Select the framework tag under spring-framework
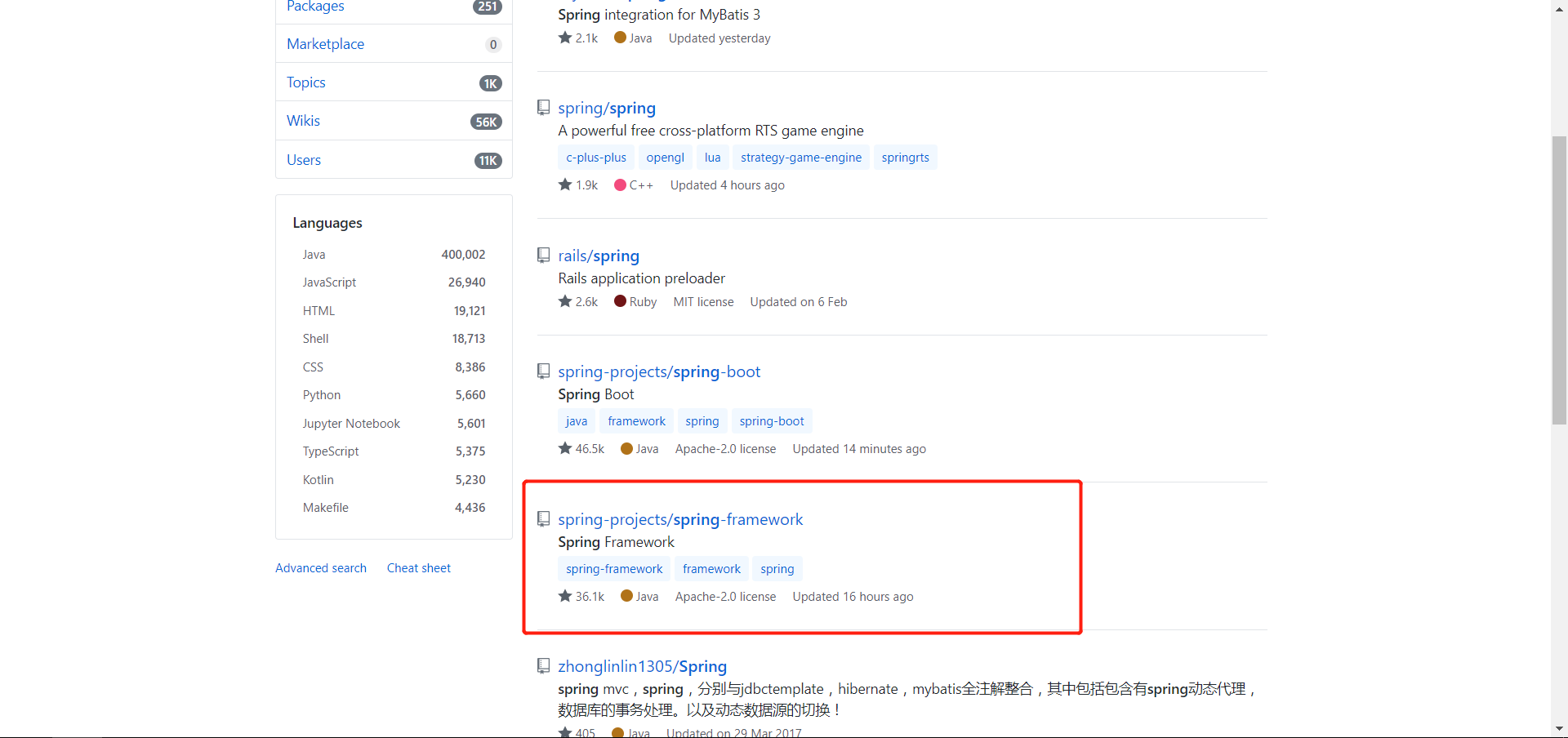Image resolution: width=1568 pixels, height=738 pixels. click(x=712, y=569)
